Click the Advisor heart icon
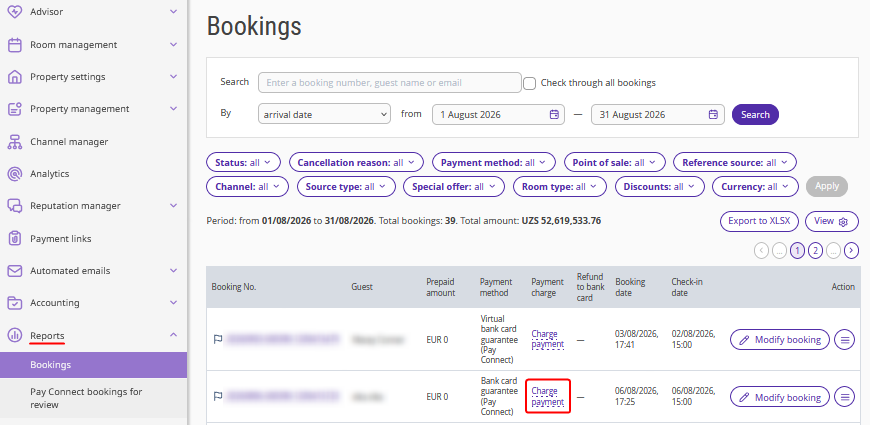 tap(15, 12)
